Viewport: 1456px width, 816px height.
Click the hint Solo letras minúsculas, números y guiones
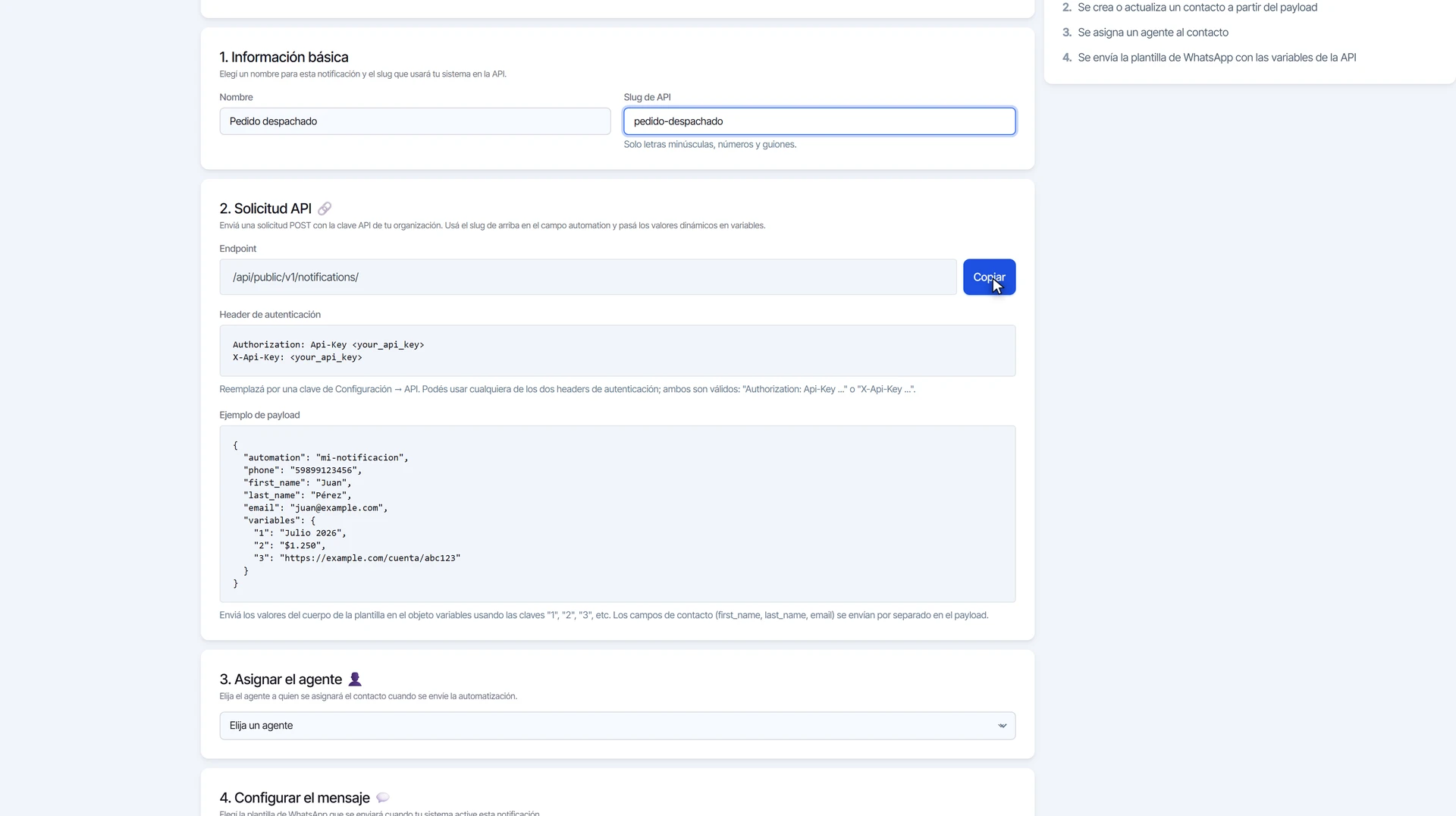[x=710, y=145]
